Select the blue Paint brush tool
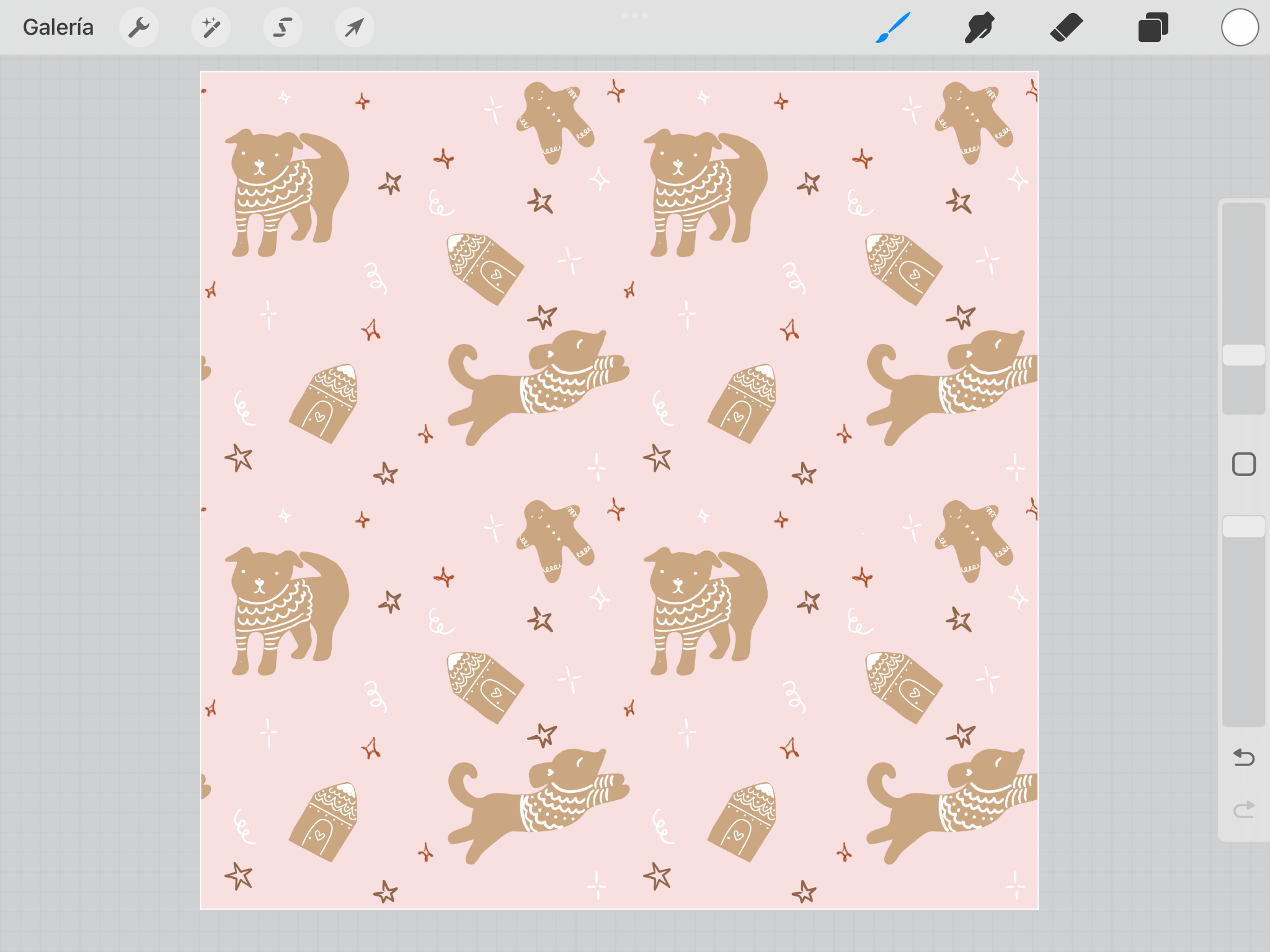This screenshot has height=952, width=1270. 893,27
